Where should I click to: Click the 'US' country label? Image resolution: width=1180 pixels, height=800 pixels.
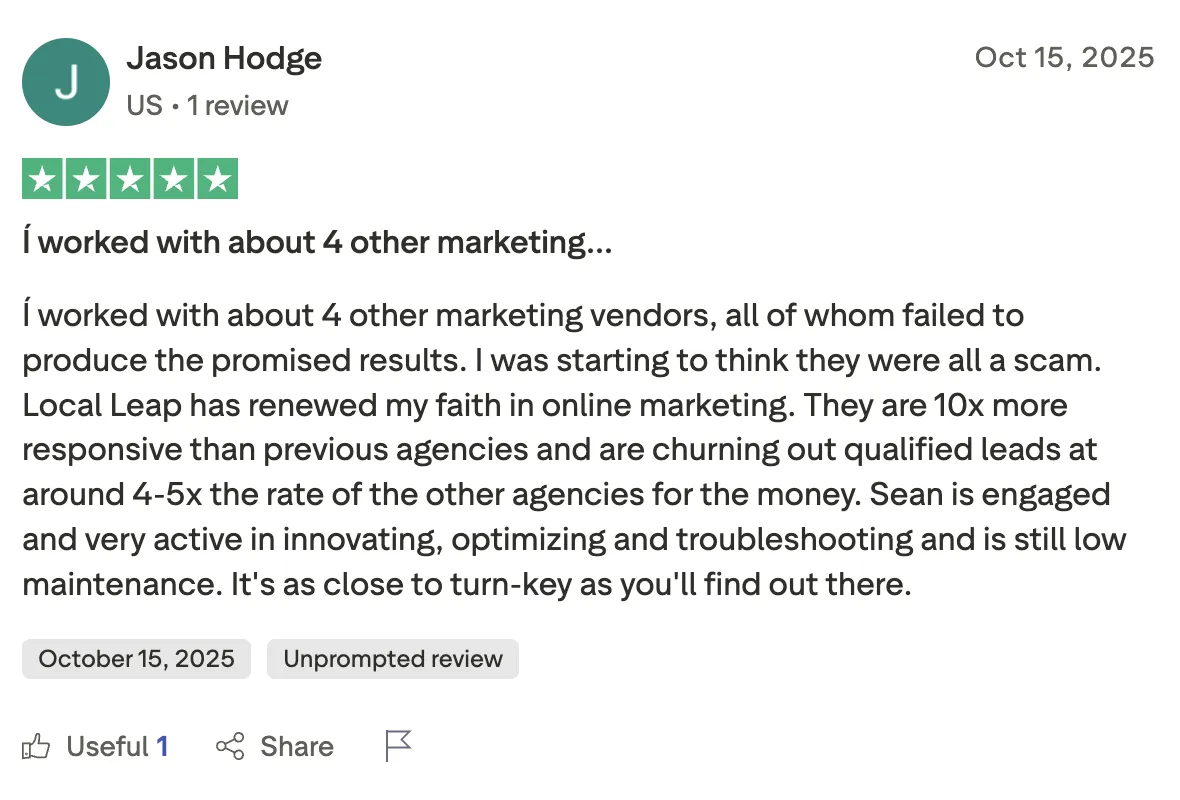[x=144, y=105]
